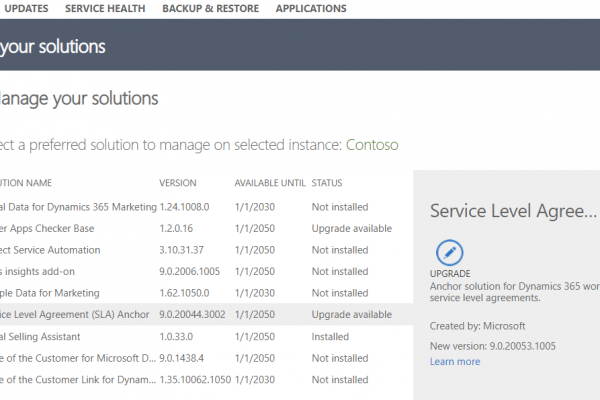Select the Customer Link for Dynam... row
Image resolution: width=600 pixels, height=400 pixels.
[x=207, y=380]
